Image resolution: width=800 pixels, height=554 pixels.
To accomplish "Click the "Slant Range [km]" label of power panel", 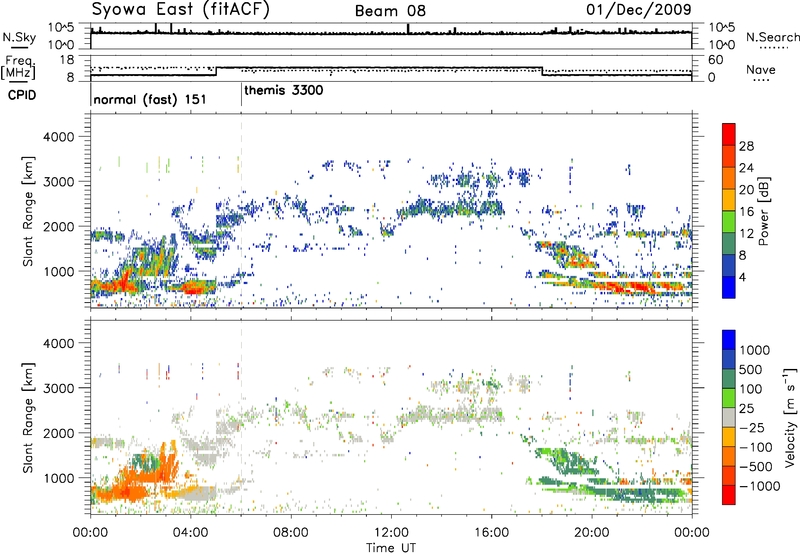I will pyautogui.click(x=28, y=211).
